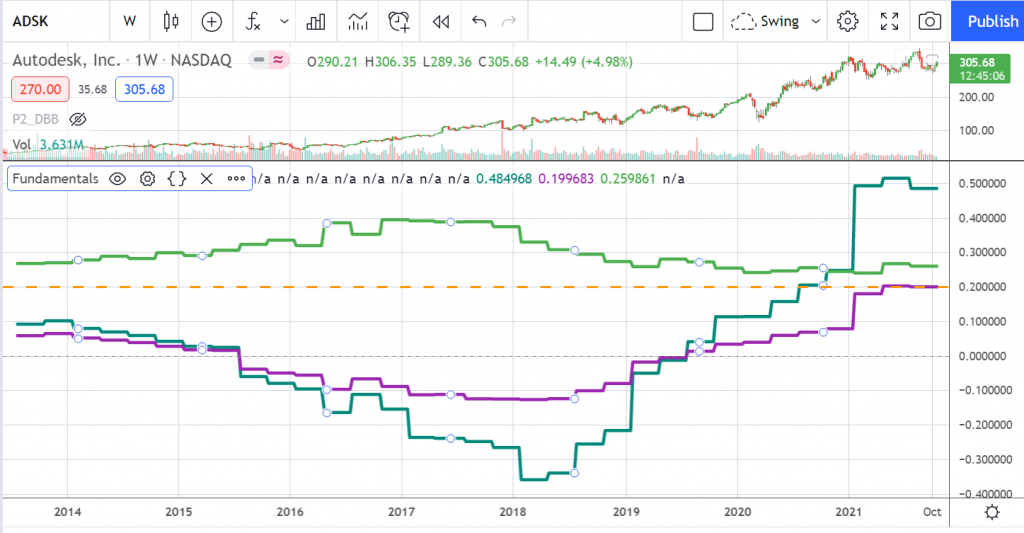Expand the indicator templates dropdown arrow

click(286, 21)
